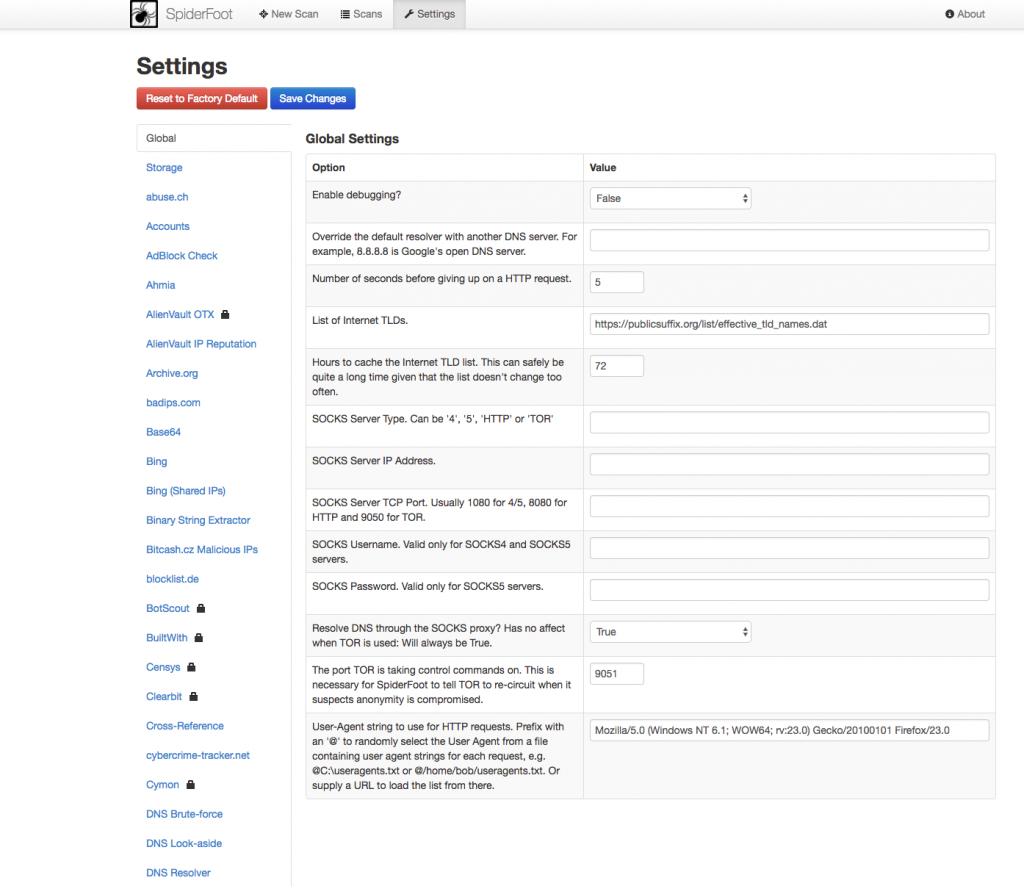Click the lock icon beside AlienVault OTX

225,315
